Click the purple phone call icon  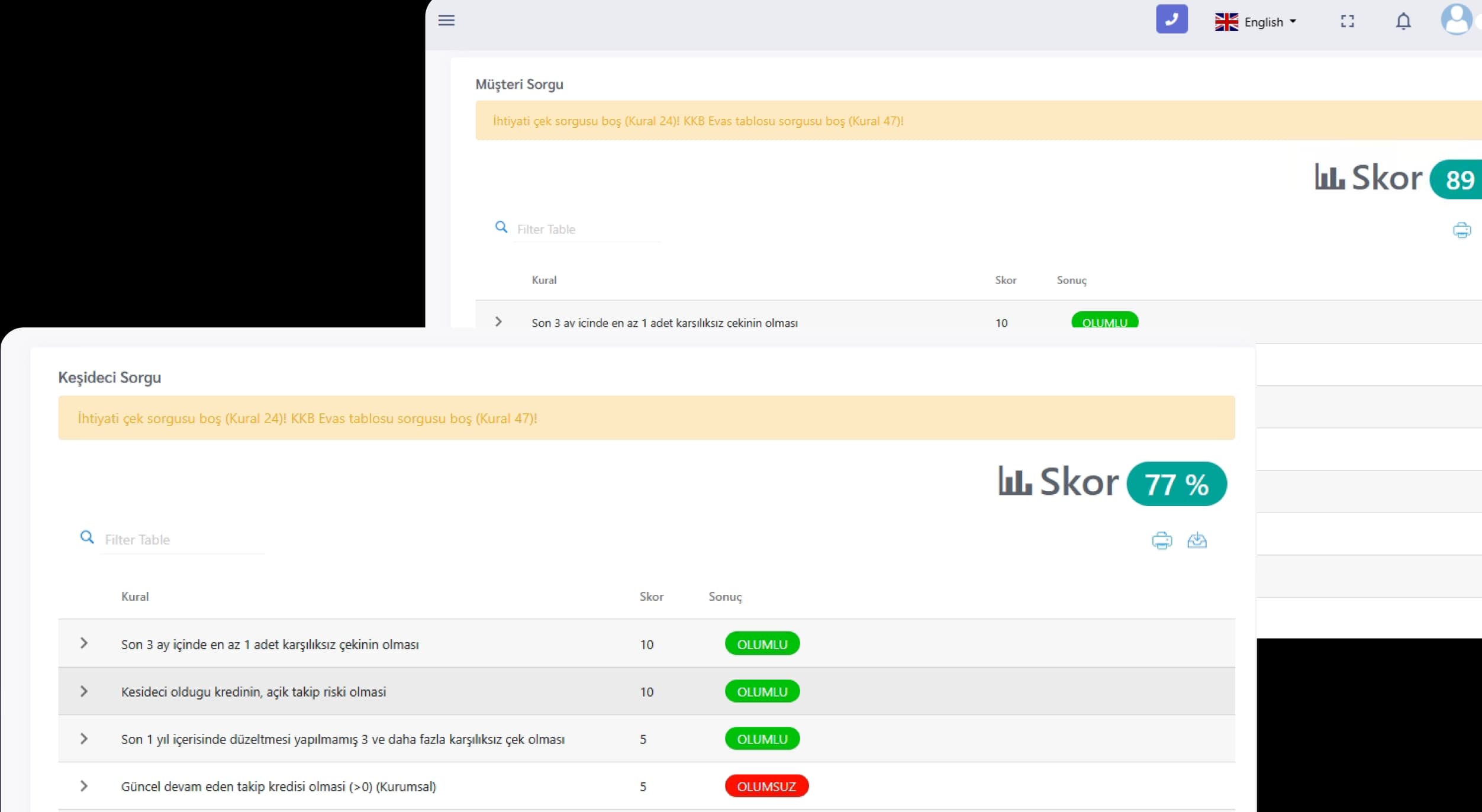pyautogui.click(x=1171, y=20)
